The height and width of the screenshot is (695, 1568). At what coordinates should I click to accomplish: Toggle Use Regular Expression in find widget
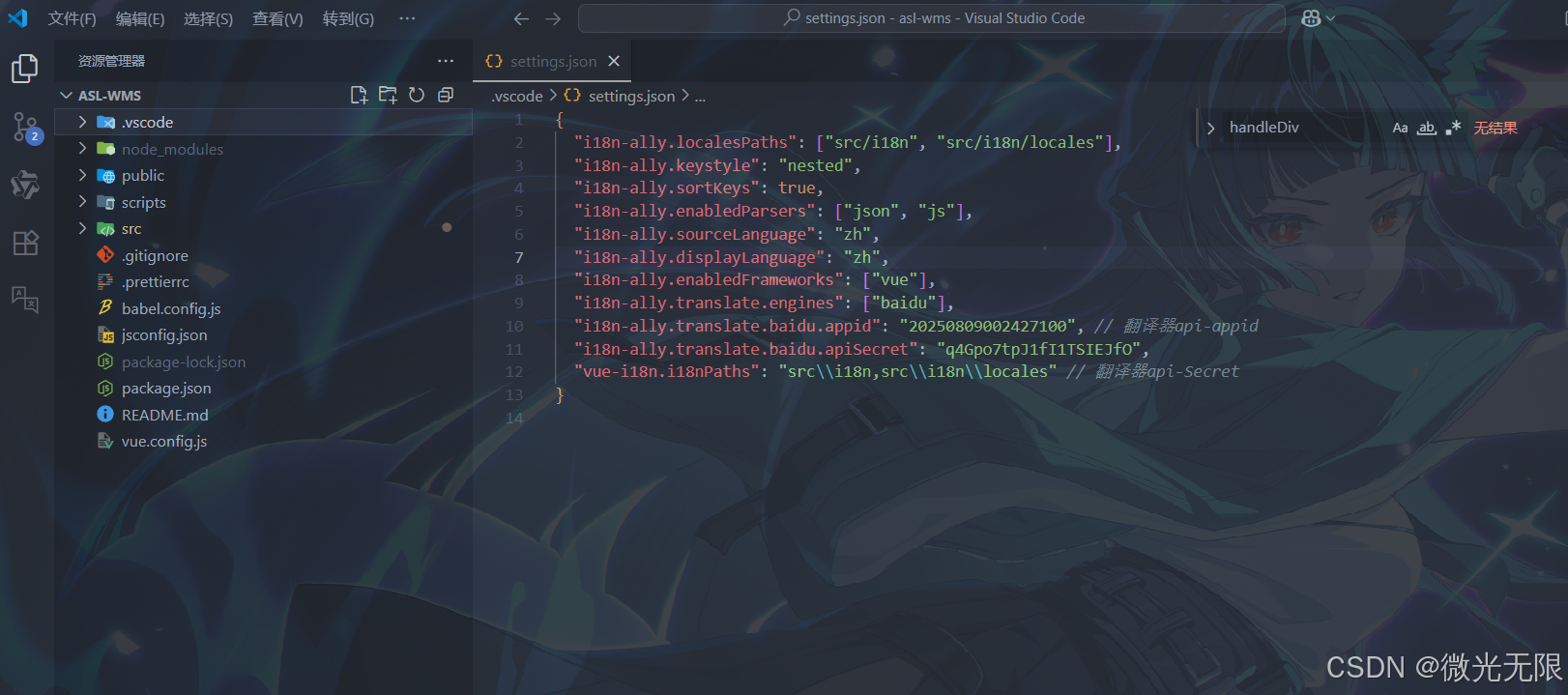tap(1453, 128)
